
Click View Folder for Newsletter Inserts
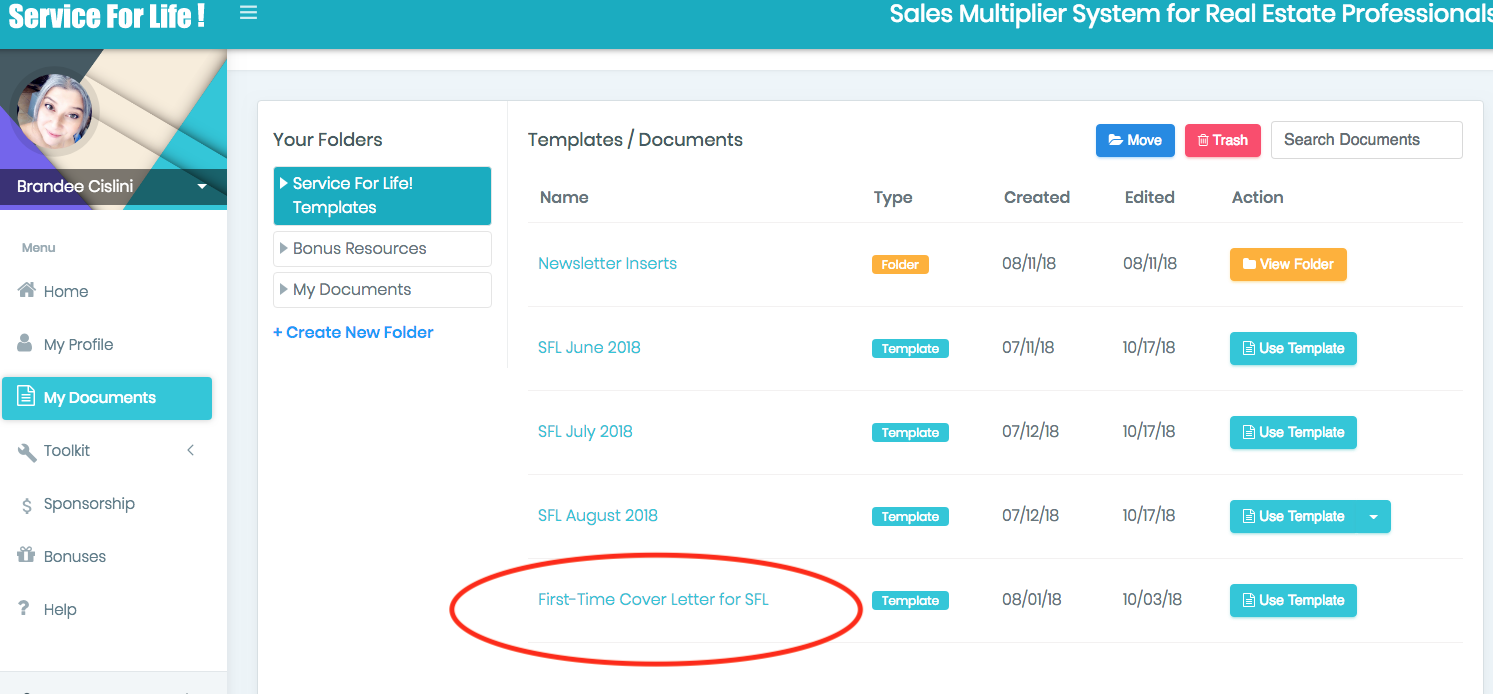click(1288, 265)
